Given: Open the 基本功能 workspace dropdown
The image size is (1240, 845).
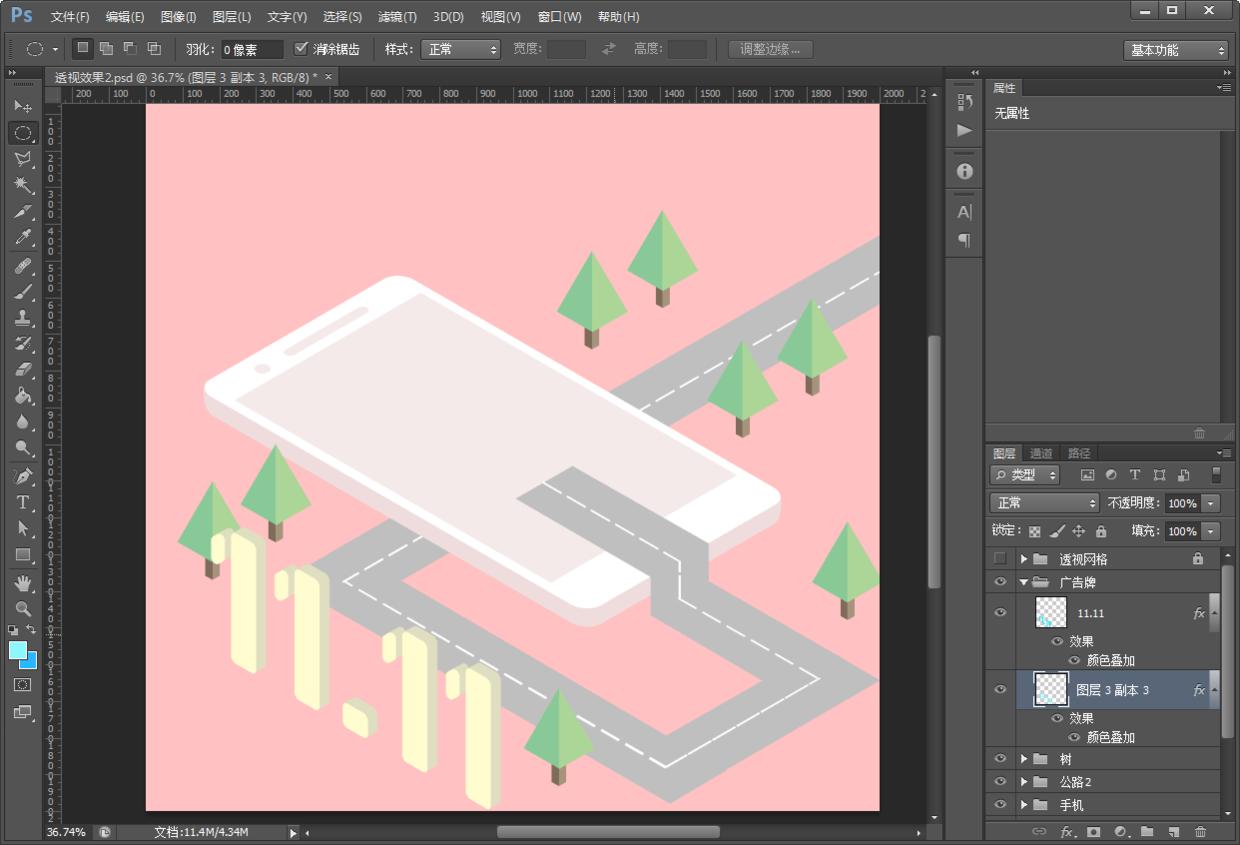Looking at the screenshot, I should (1175, 50).
